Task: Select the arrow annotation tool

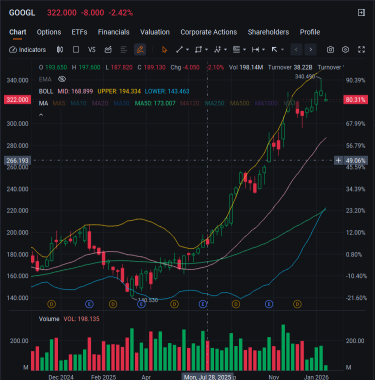Action: click(274, 50)
